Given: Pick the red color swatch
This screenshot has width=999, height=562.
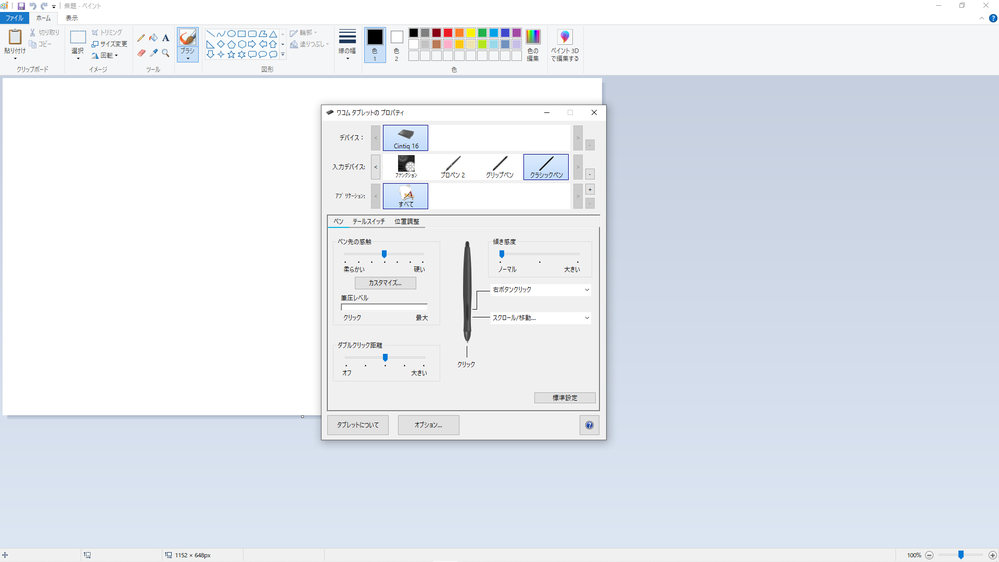Looking at the screenshot, I should [448, 33].
